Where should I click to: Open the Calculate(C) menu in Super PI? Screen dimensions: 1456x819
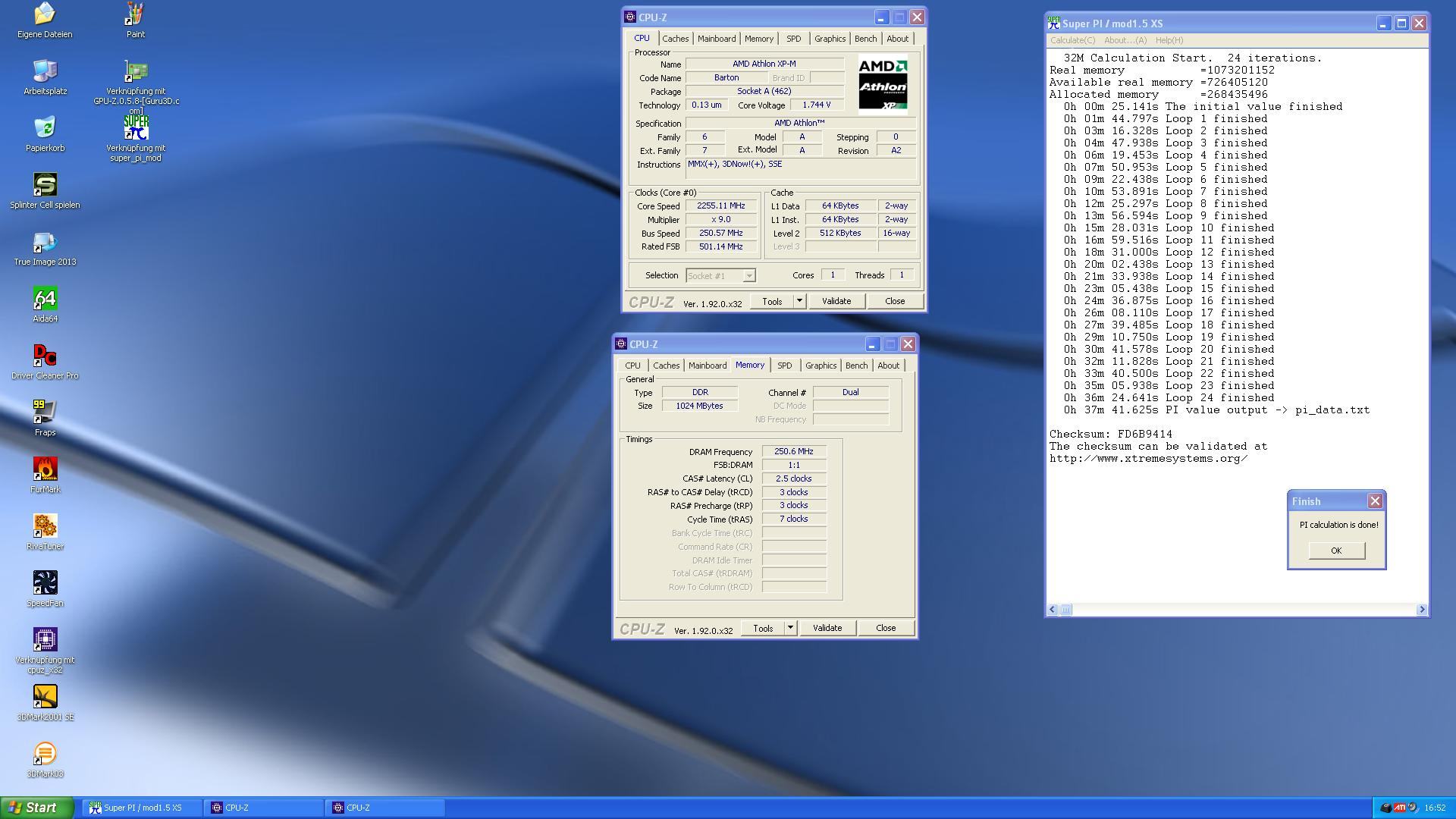[1072, 40]
